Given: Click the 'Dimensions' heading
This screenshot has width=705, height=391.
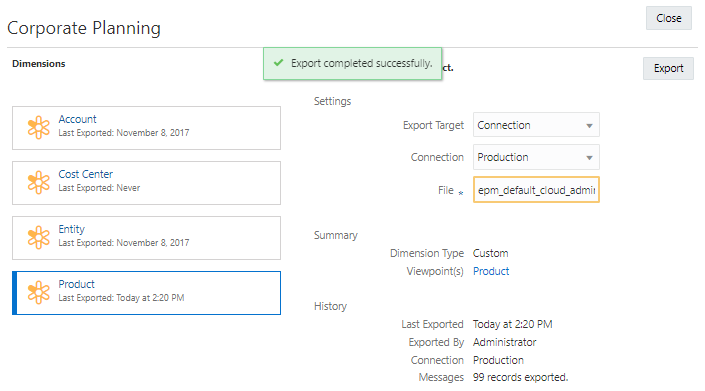Looking at the screenshot, I should tap(39, 64).
